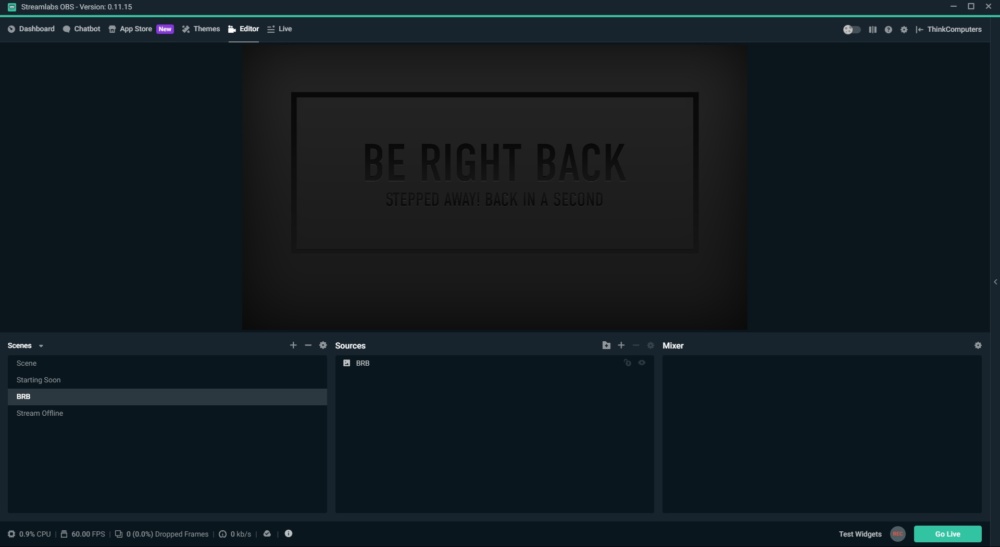Toggle night mode switch in top bar
The width and height of the screenshot is (1000, 547).
point(851,29)
